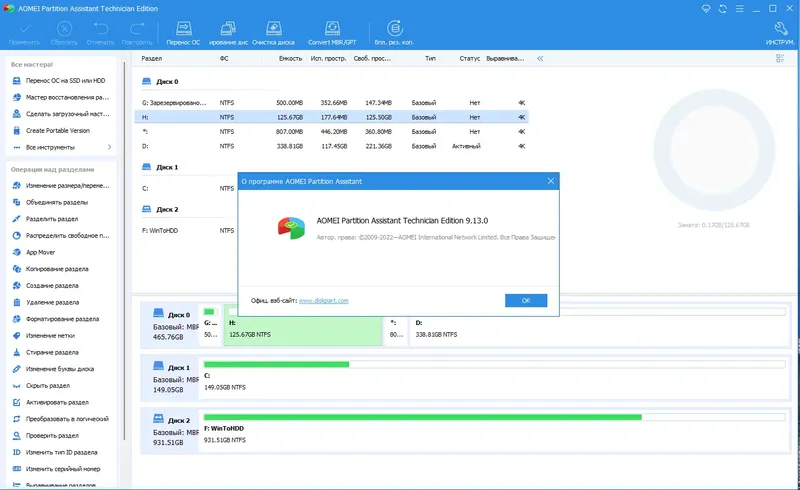Click the left sidebar scrollbar
The width and height of the screenshot is (800, 490).
coord(124,250)
